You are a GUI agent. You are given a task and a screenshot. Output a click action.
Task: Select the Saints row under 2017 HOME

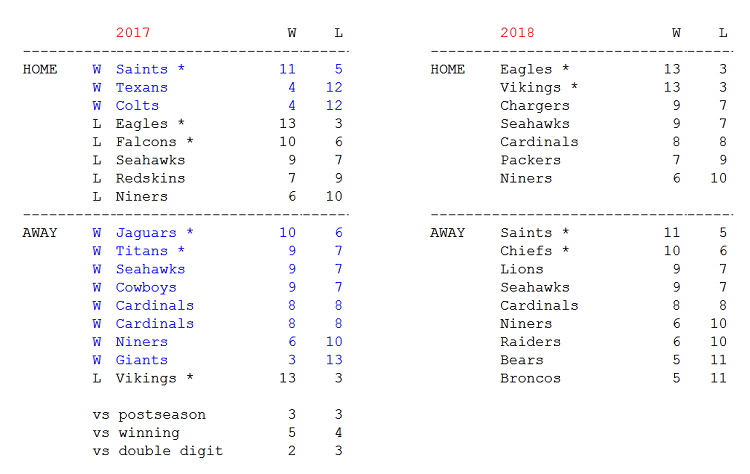click(218, 69)
